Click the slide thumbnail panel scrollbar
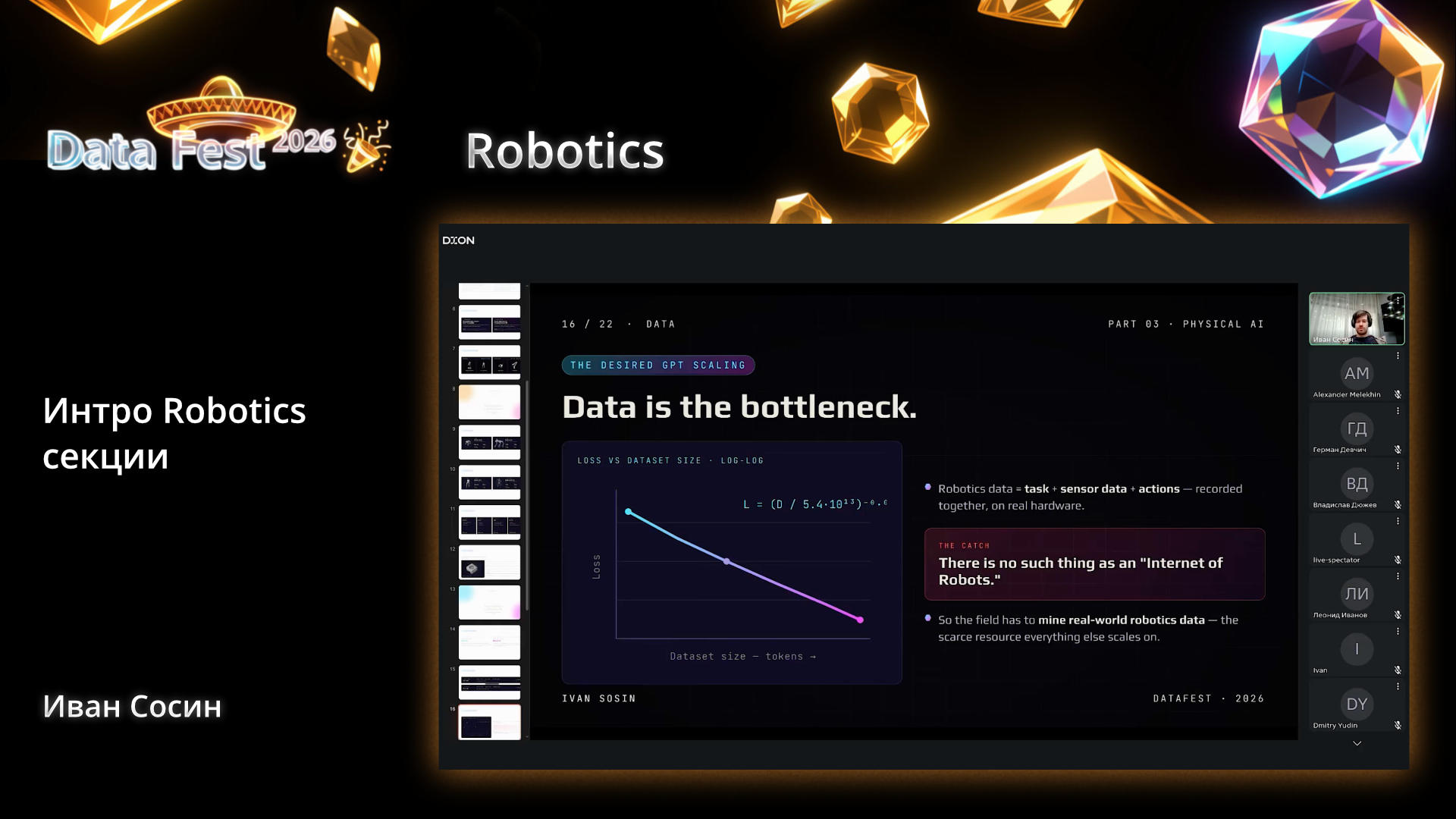The height and width of the screenshot is (819, 1456). [527, 497]
